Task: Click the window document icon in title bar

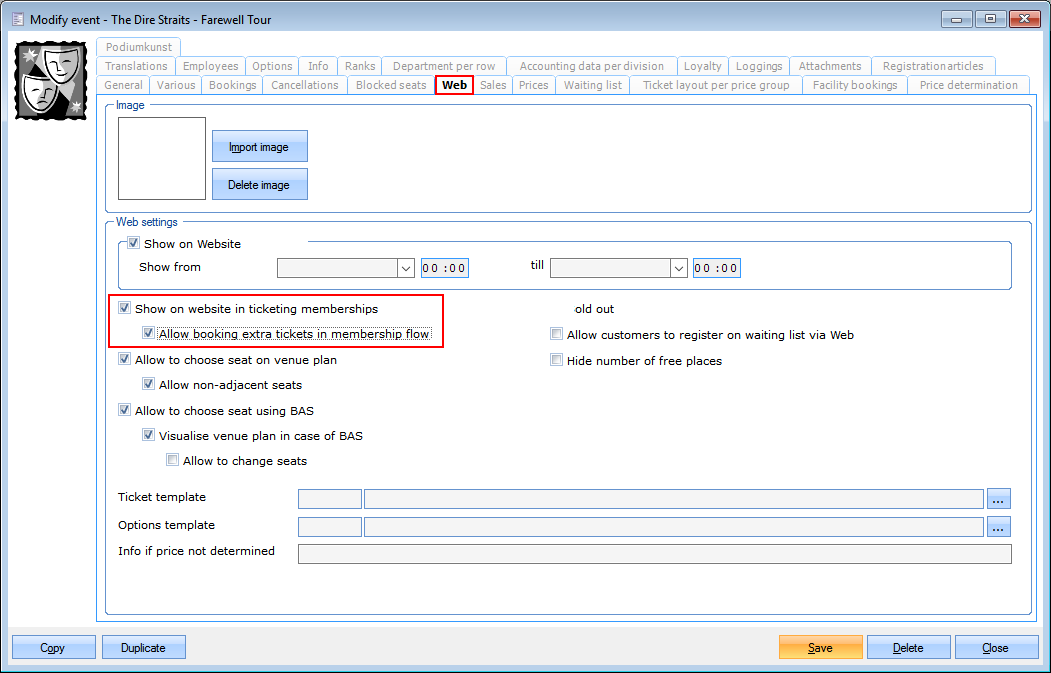Action: pos(16,19)
